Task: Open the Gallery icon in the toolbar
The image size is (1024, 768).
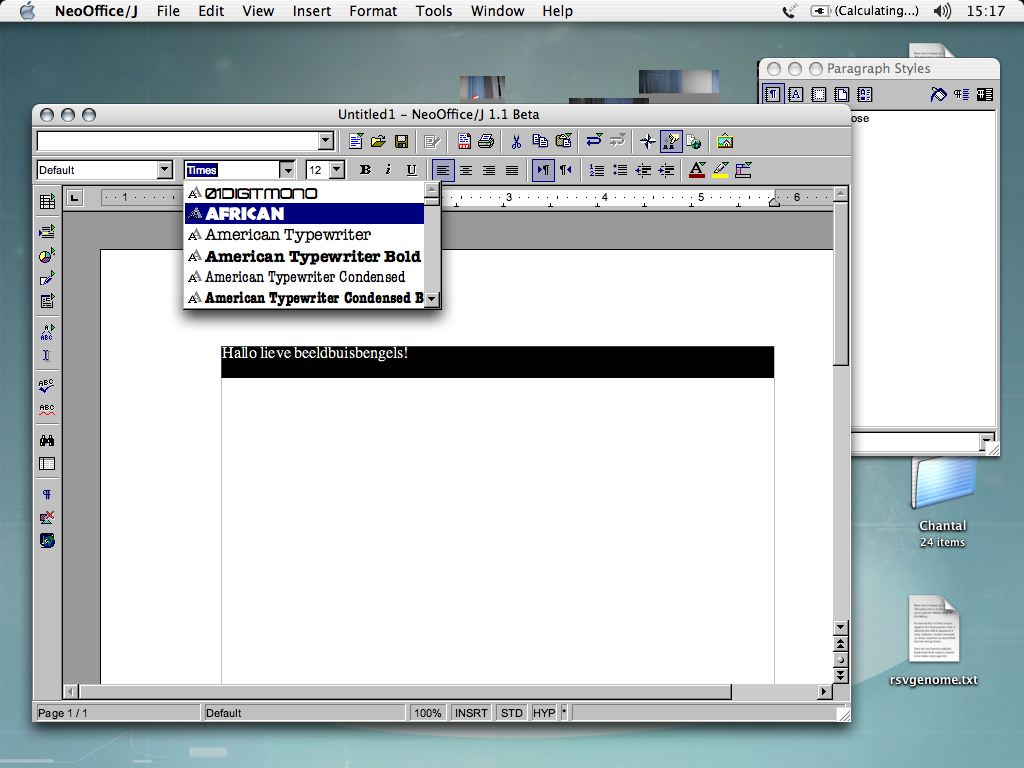Action: 725,141
